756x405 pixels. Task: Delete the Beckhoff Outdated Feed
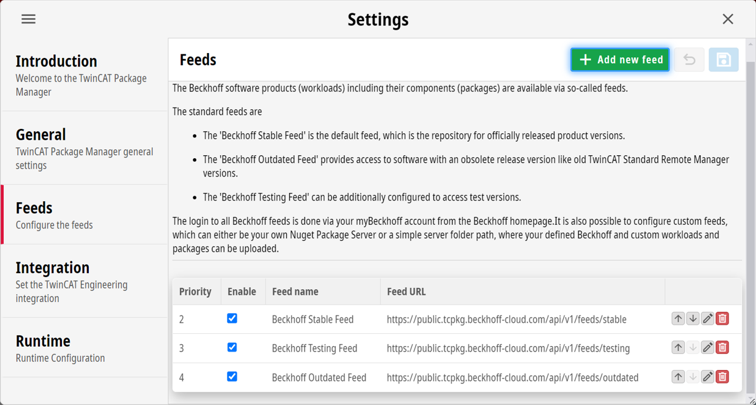pyautogui.click(x=722, y=377)
